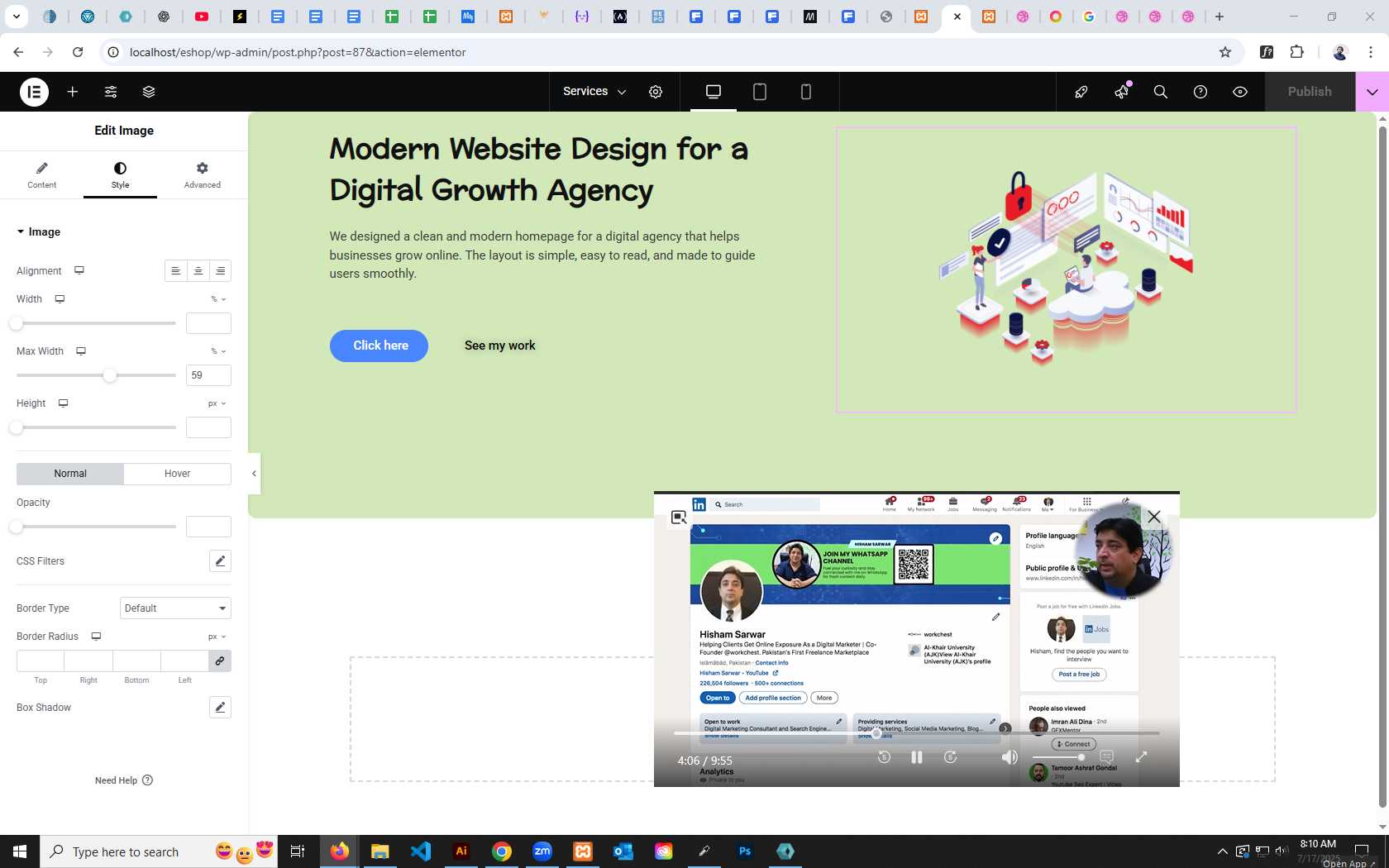Click the rocket launch icon in top bar

click(1081, 92)
